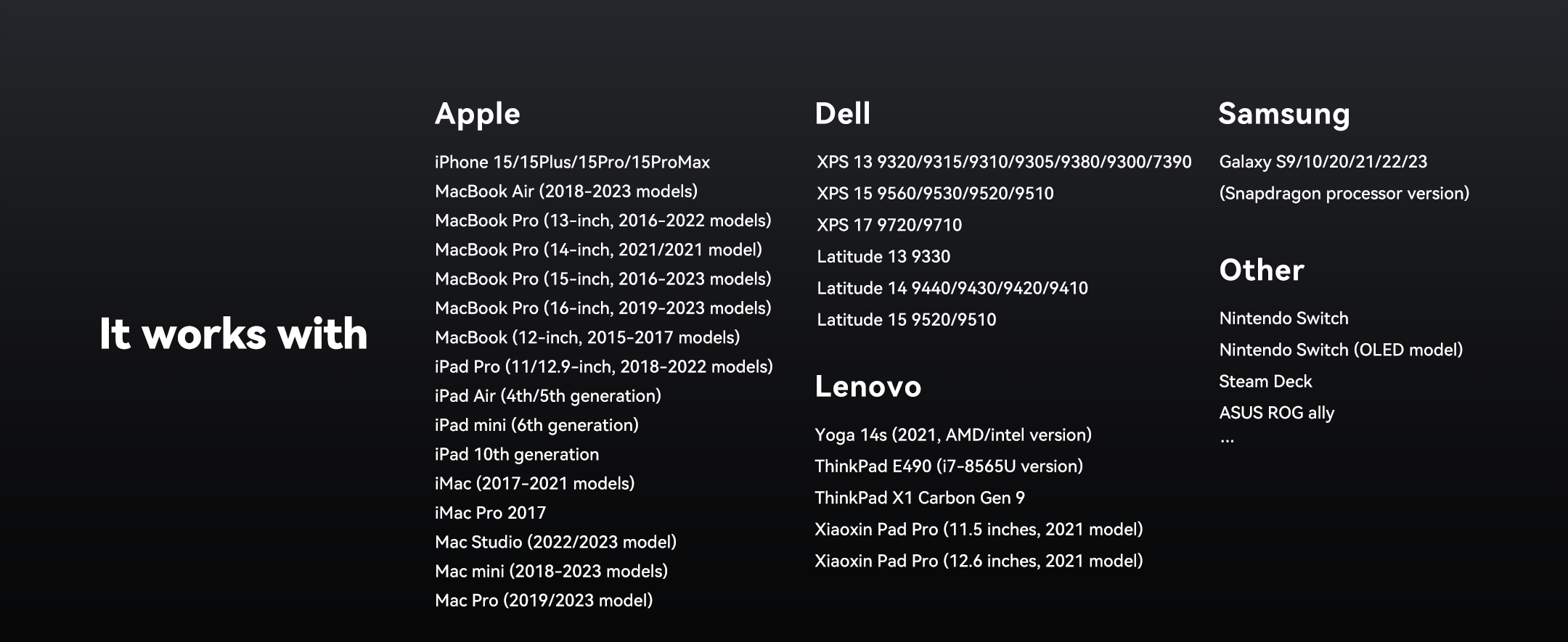Viewport: 1568px width, 642px height.
Task: Click Yoga 14s (2021, AMD/intel version)
Action: point(952,435)
